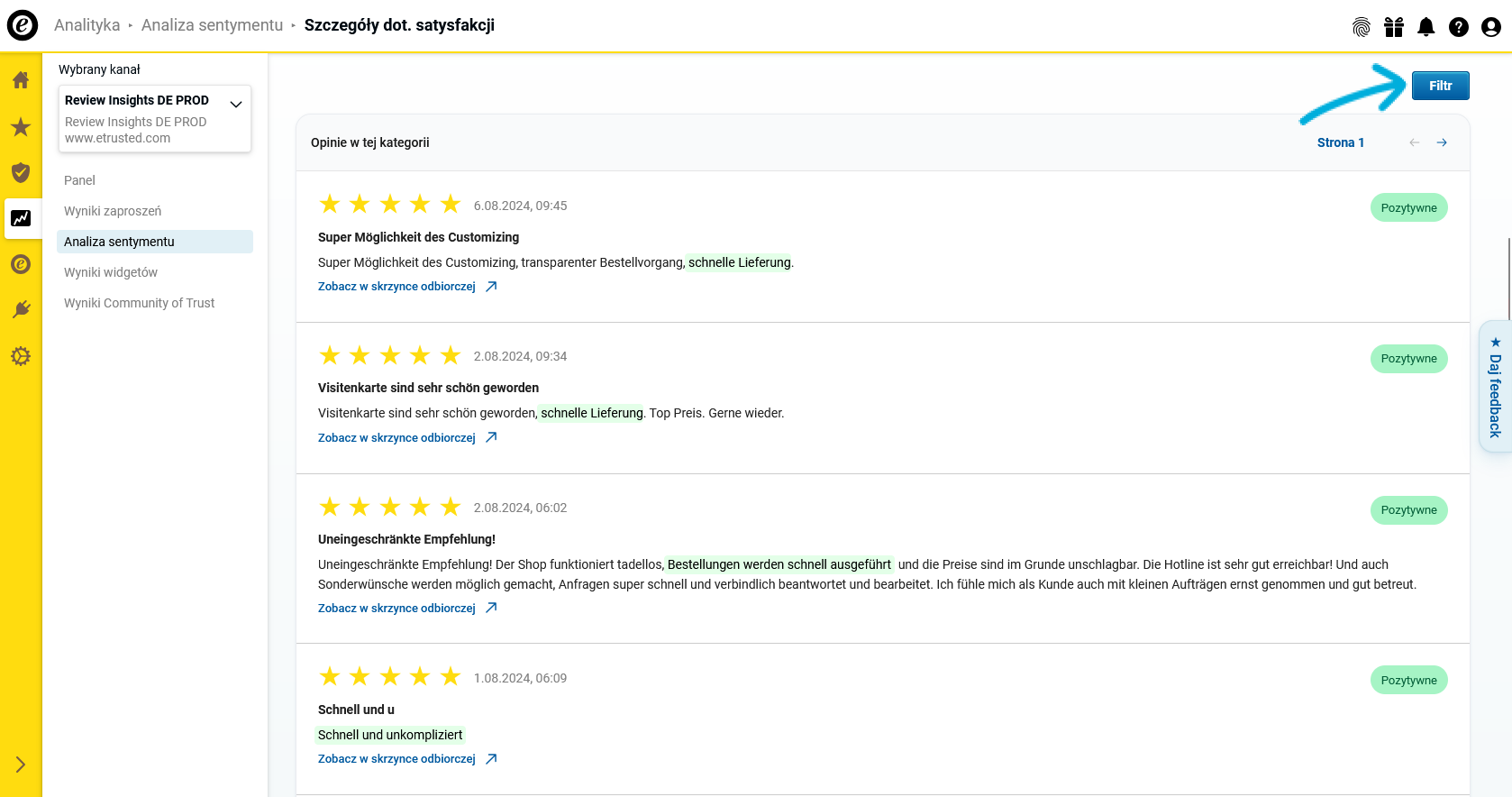1512x797 pixels.
Task: Open the user account profile icon
Action: (x=1491, y=27)
